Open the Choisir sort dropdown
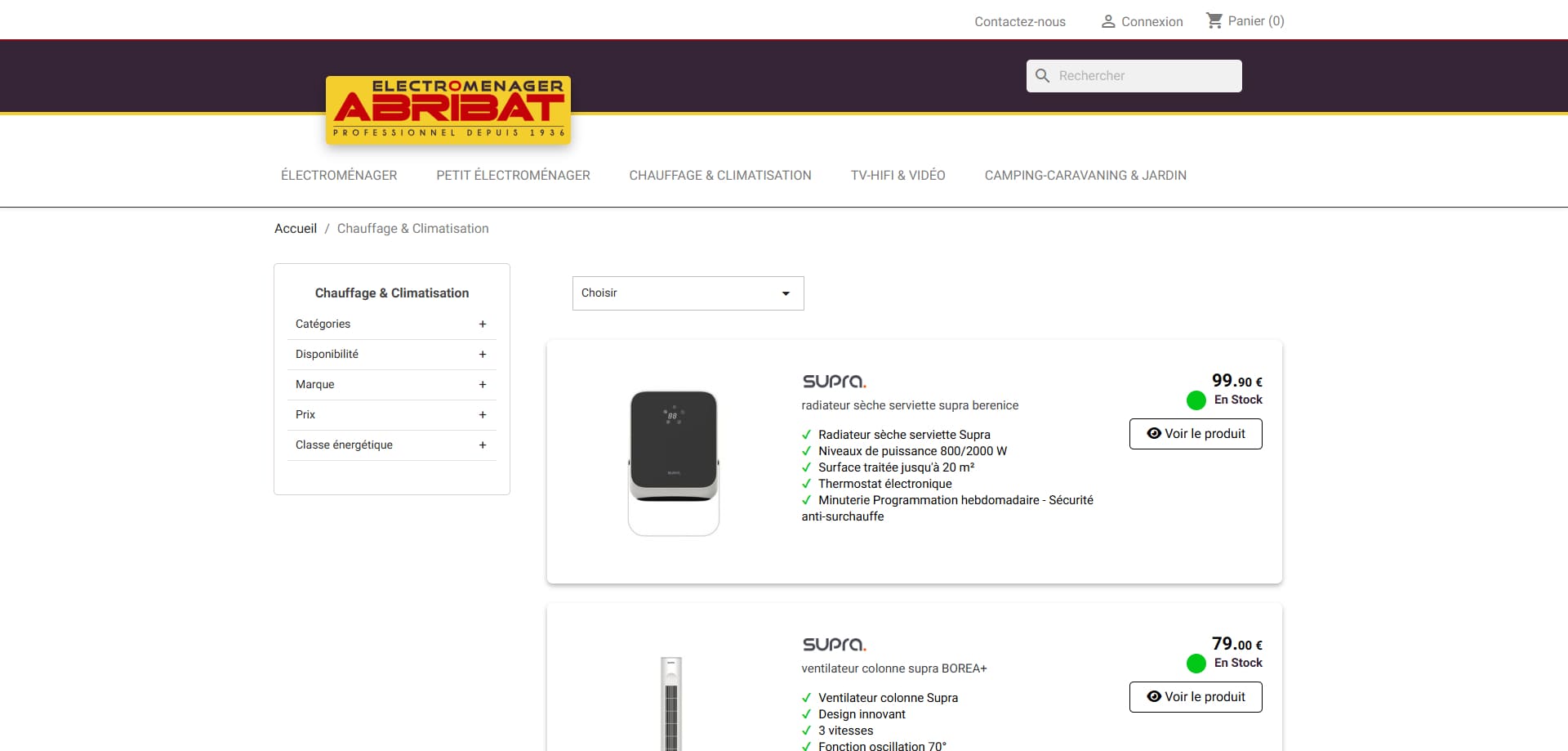1568x751 pixels. tap(688, 293)
